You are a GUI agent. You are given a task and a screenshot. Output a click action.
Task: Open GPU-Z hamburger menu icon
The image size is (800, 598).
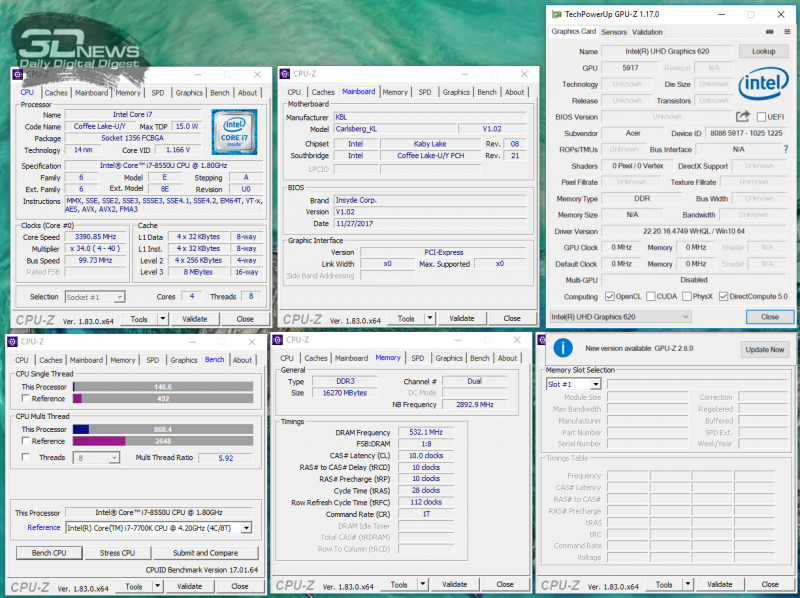click(787, 32)
